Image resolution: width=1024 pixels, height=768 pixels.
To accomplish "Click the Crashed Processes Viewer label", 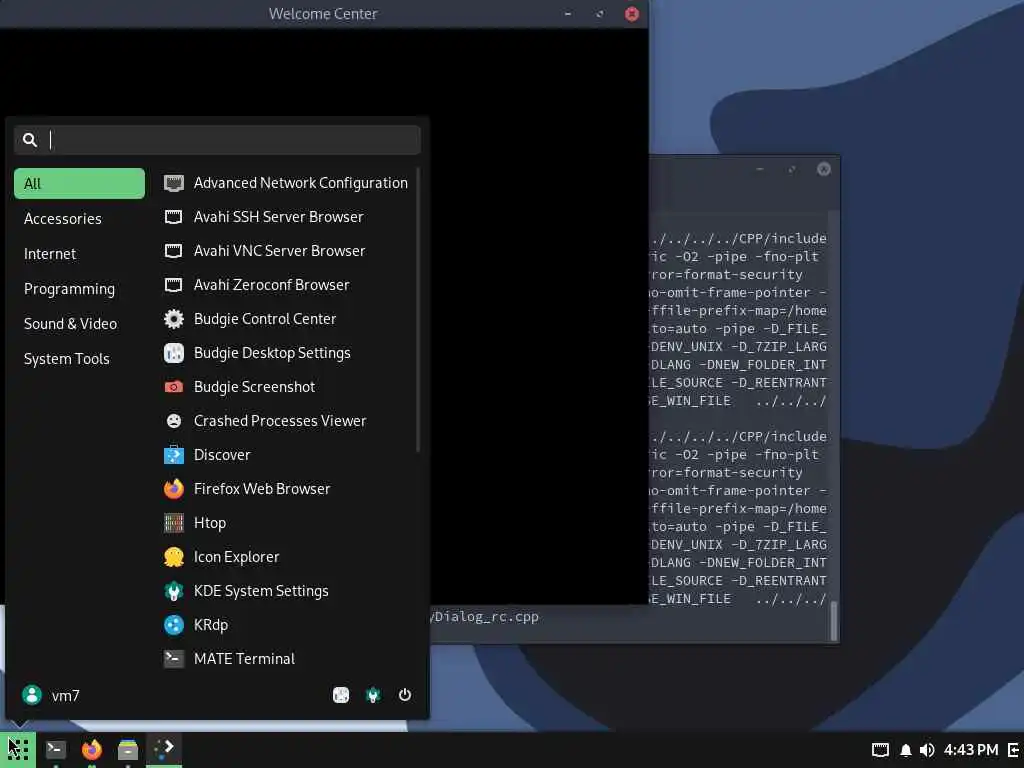I will [280, 421].
